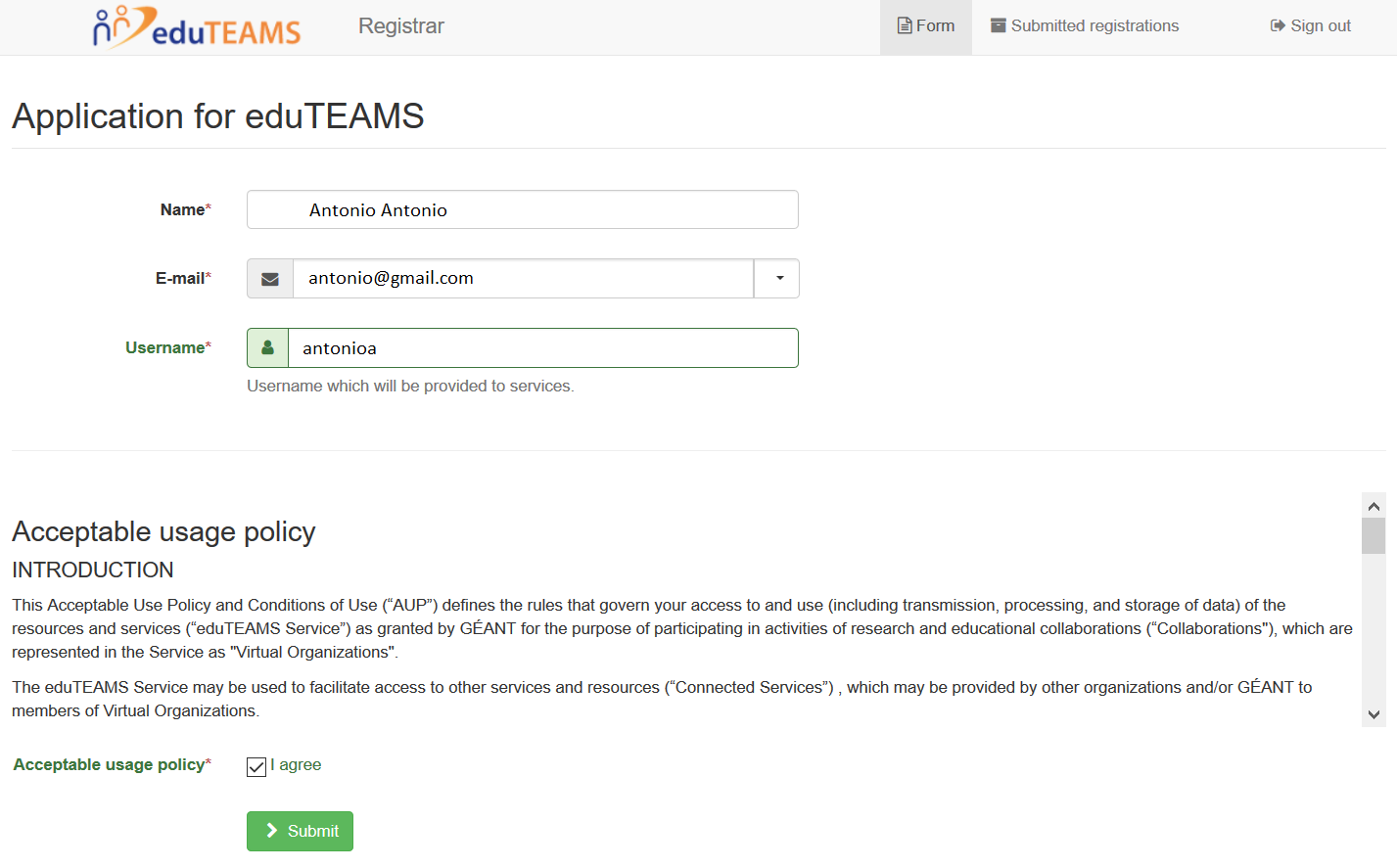Click the user icon beside Username field
This screenshot has width=1397, height=868.
(x=267, y=348)
